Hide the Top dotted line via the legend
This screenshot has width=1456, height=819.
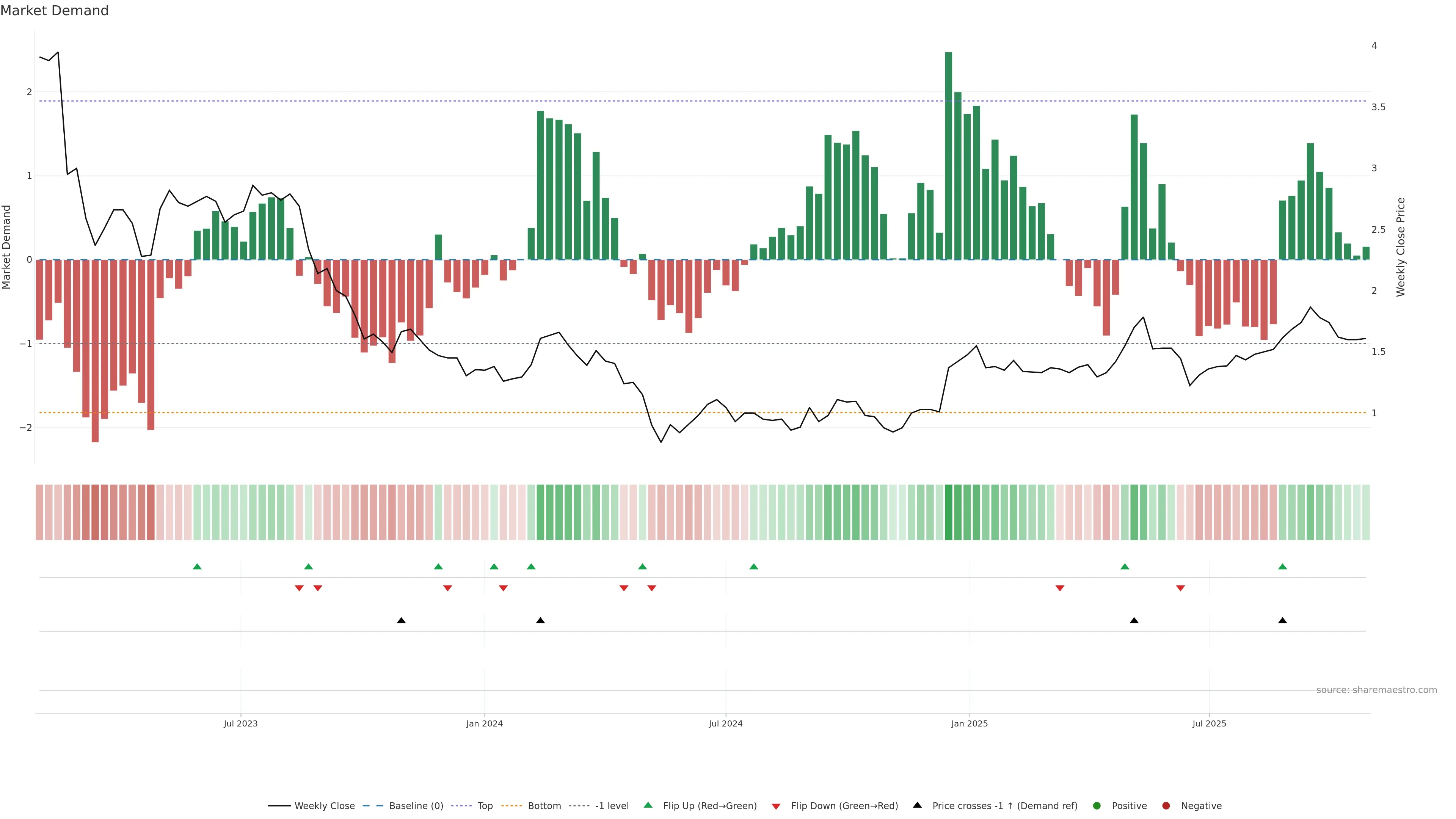pyautogui.click(x=485, y=806)
